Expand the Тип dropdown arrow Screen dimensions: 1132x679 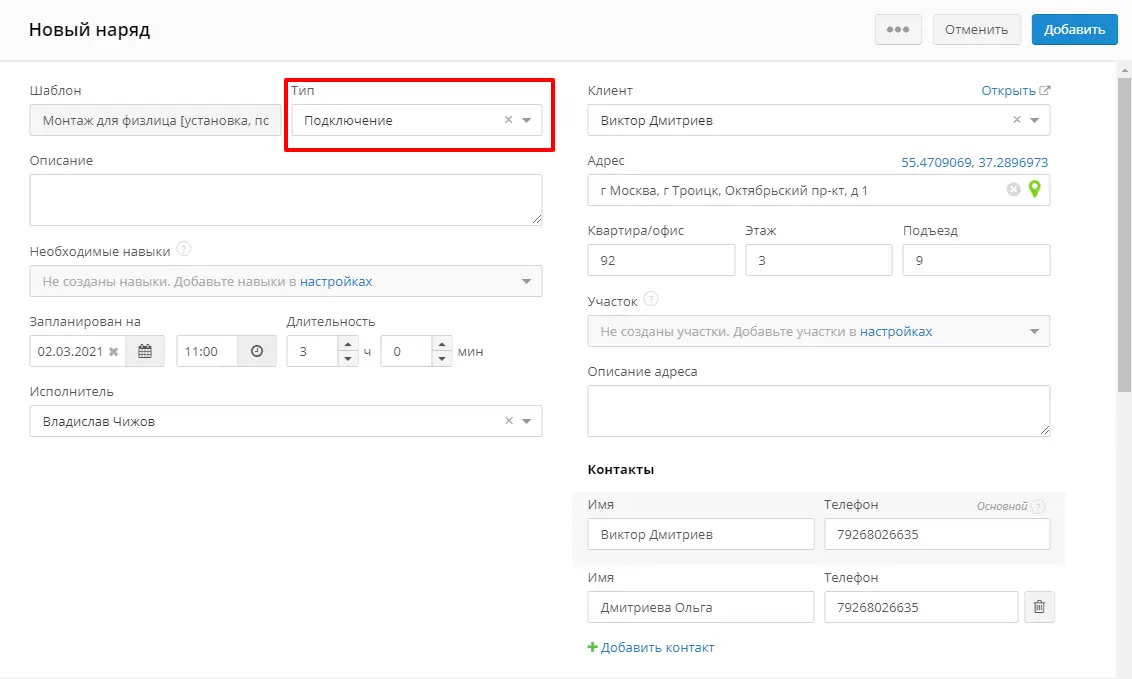[527, 121]
